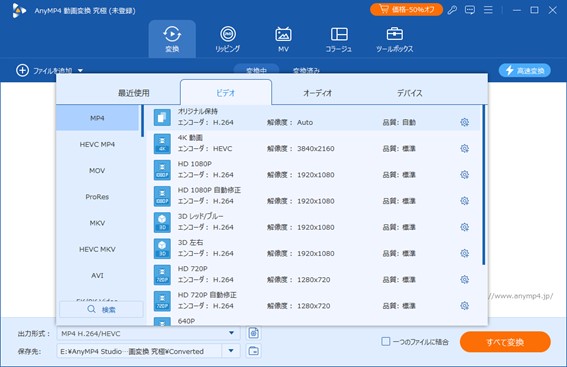The width and height of the screenshot is (567, 367).
Task: Select MP4 format in sidebar
Action: click(x=97, y=118)
